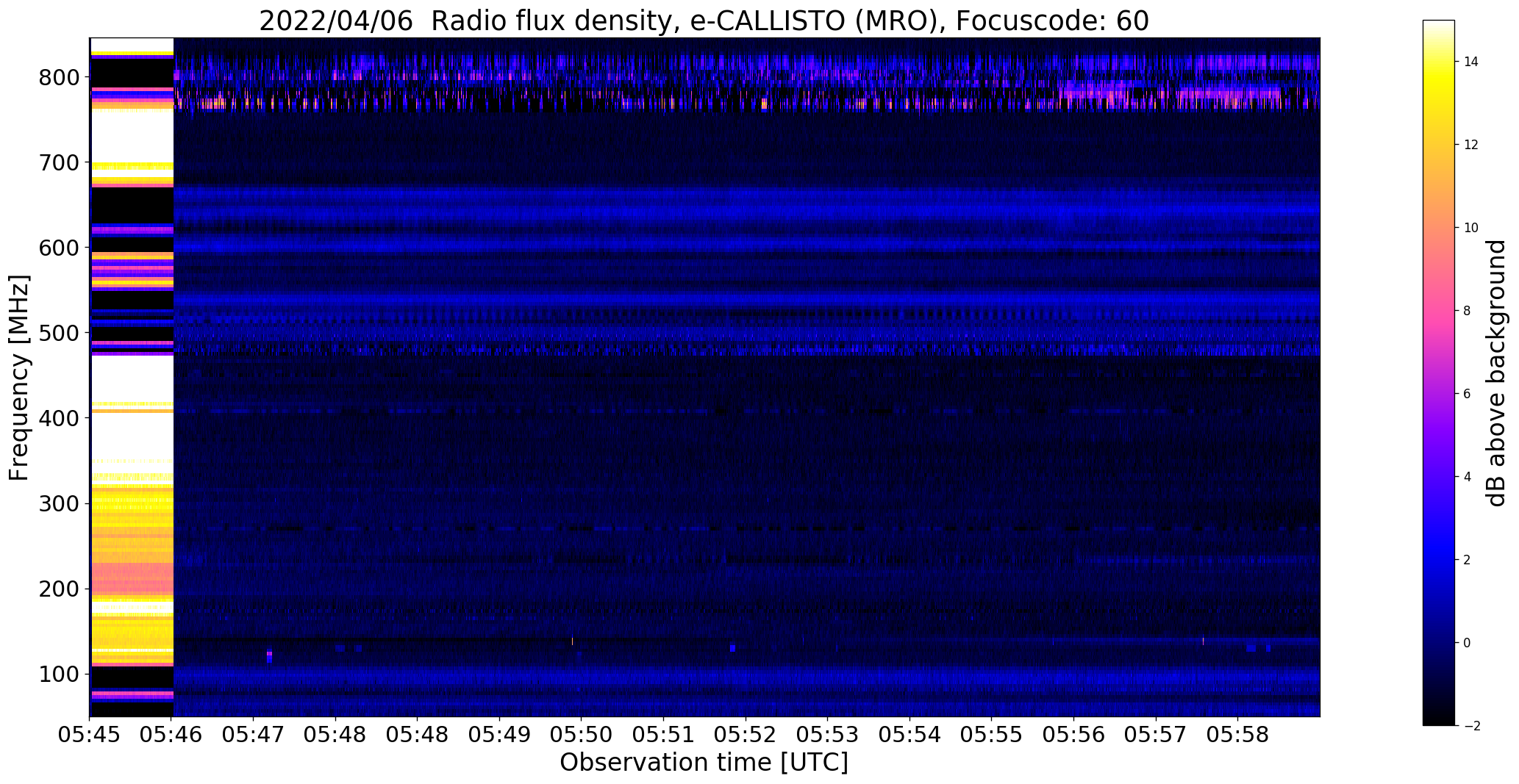
Task: Click the 05:57 time tick label
Action: coord(1156,736)
